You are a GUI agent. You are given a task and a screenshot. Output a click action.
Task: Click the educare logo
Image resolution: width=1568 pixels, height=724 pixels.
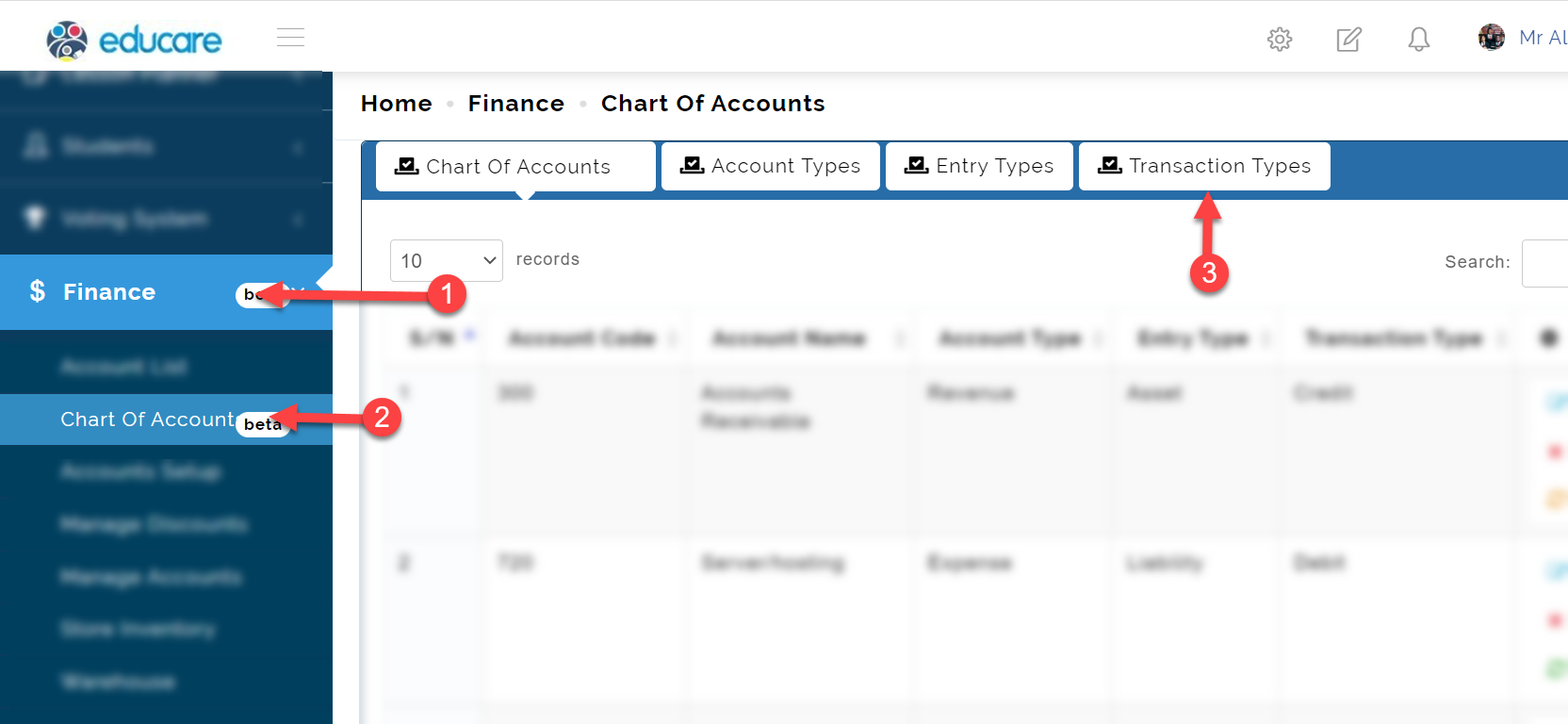134,40
